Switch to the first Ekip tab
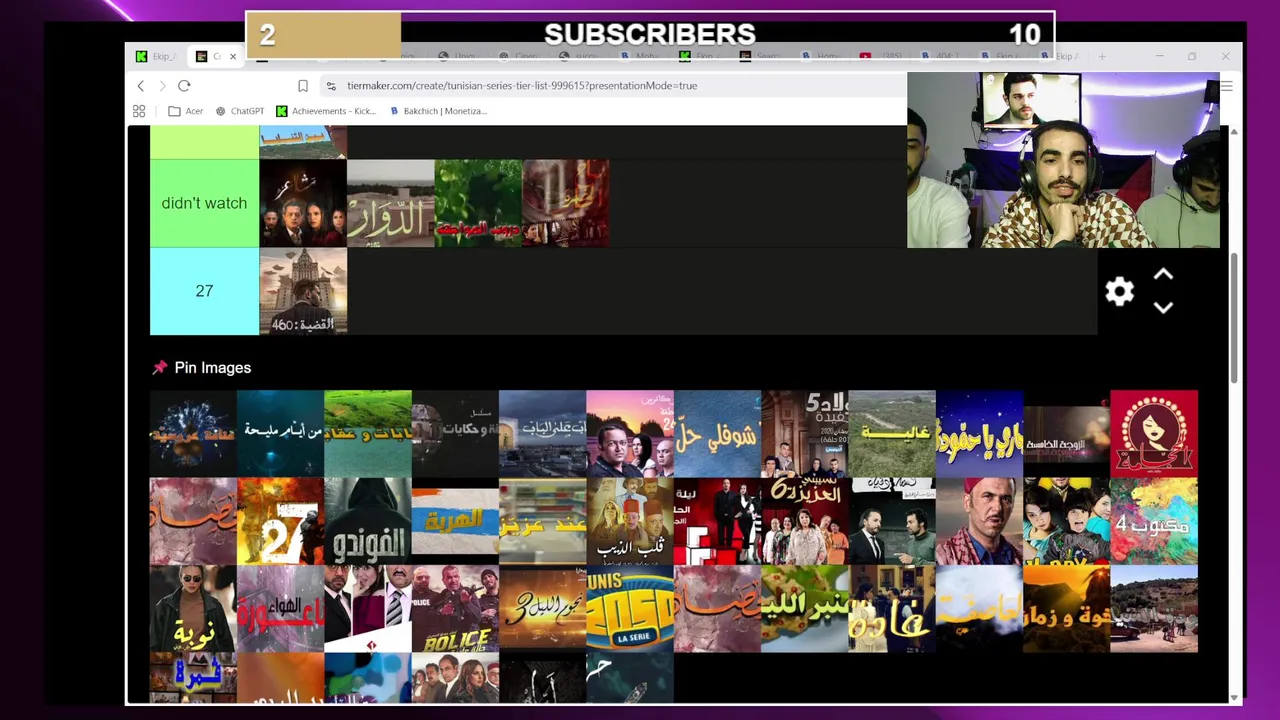This screenshot has width=1280, height=720. click(154, 57)
